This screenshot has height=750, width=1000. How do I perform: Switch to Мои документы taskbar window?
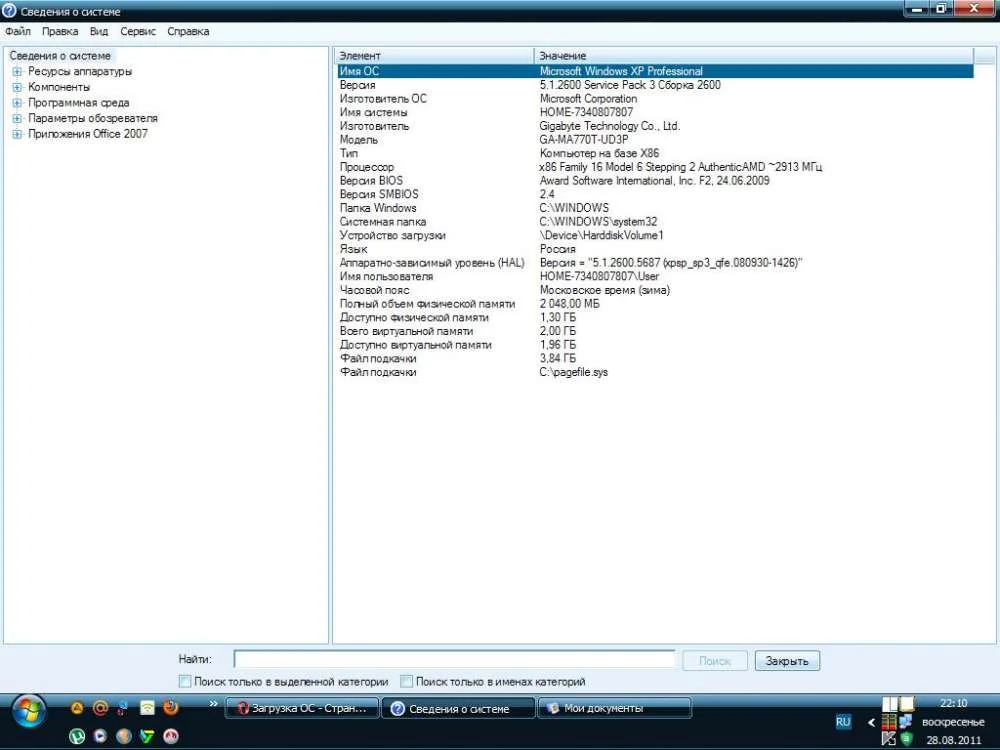pos(614,708)
